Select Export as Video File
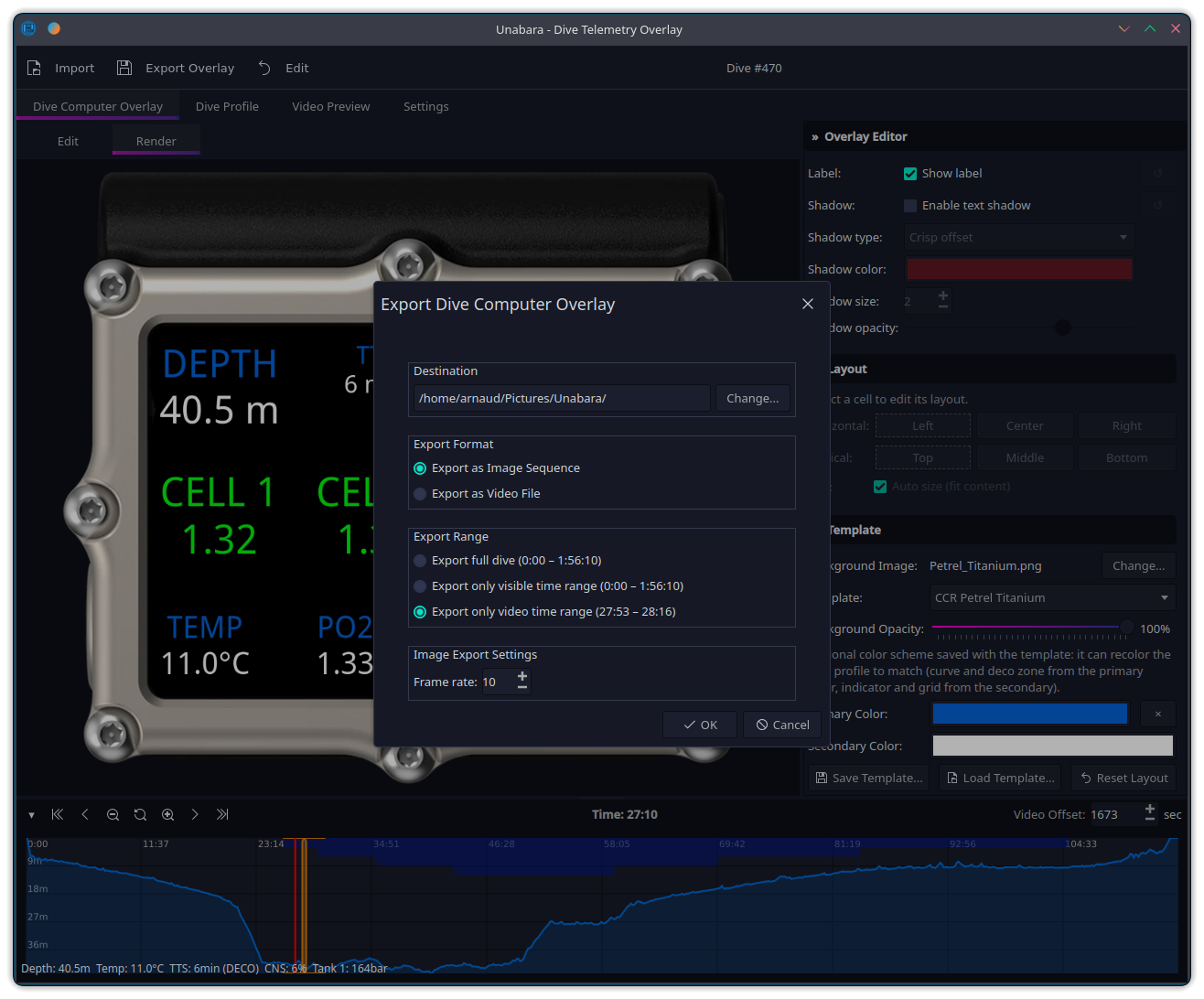 [477, 494]
